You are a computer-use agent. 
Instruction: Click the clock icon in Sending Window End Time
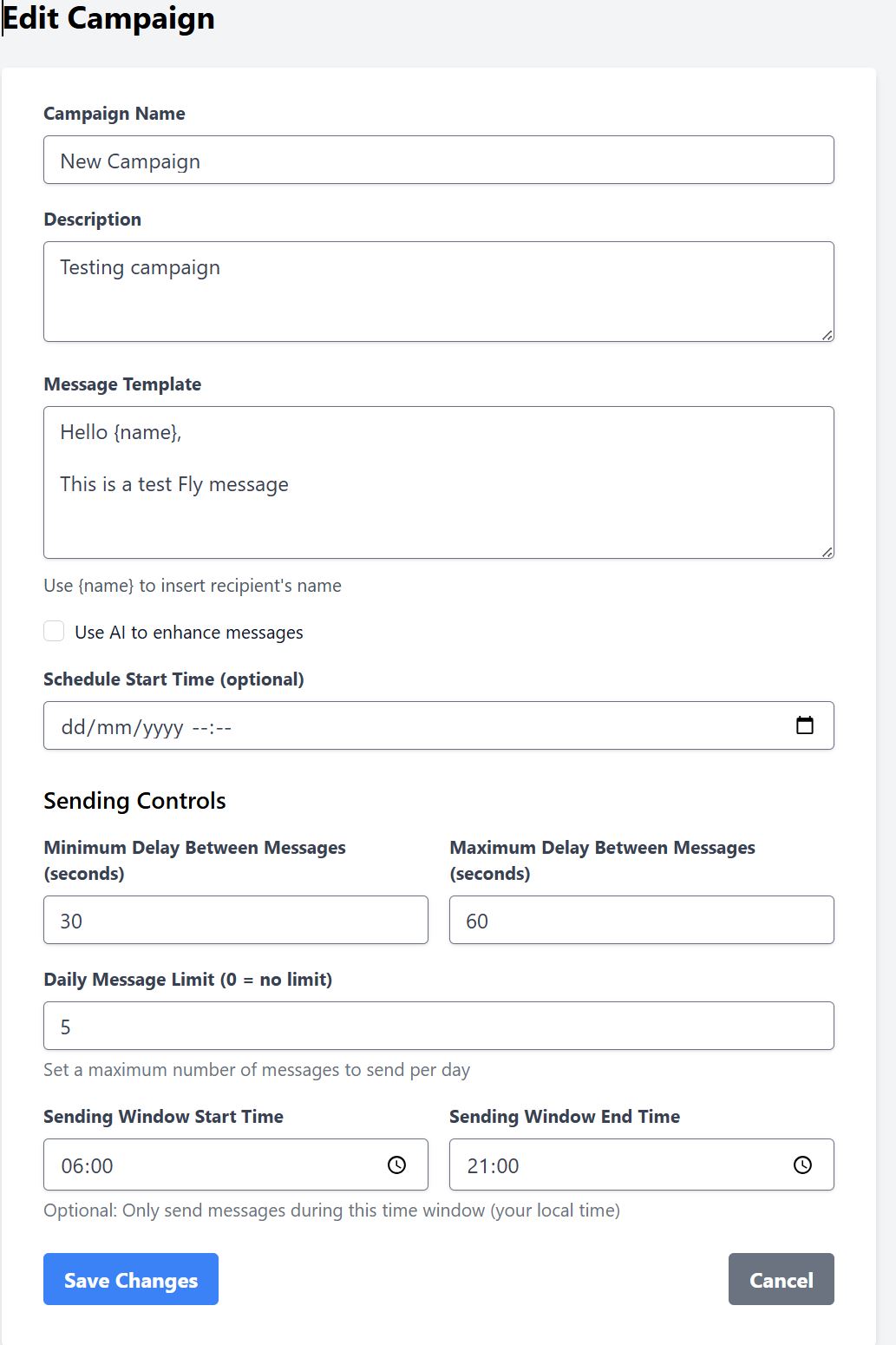(802, 1165)
